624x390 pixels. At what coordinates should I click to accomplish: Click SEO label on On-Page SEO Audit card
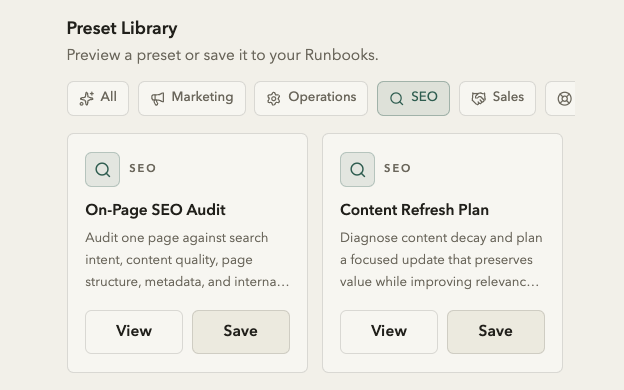pyautogui.click(x=142, y=168)
